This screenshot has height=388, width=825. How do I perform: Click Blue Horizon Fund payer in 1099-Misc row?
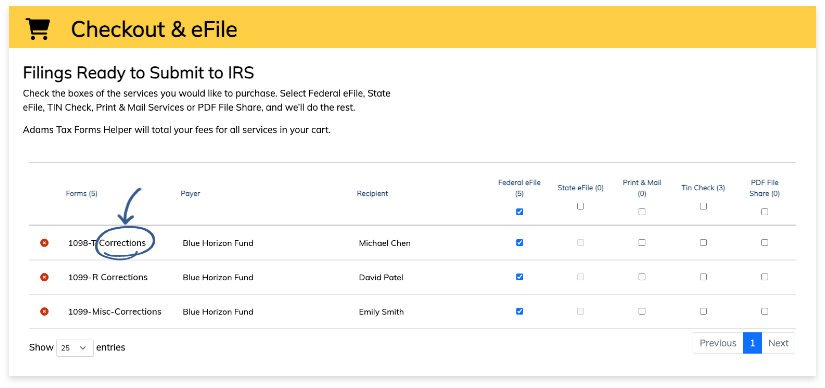(218, 312)
